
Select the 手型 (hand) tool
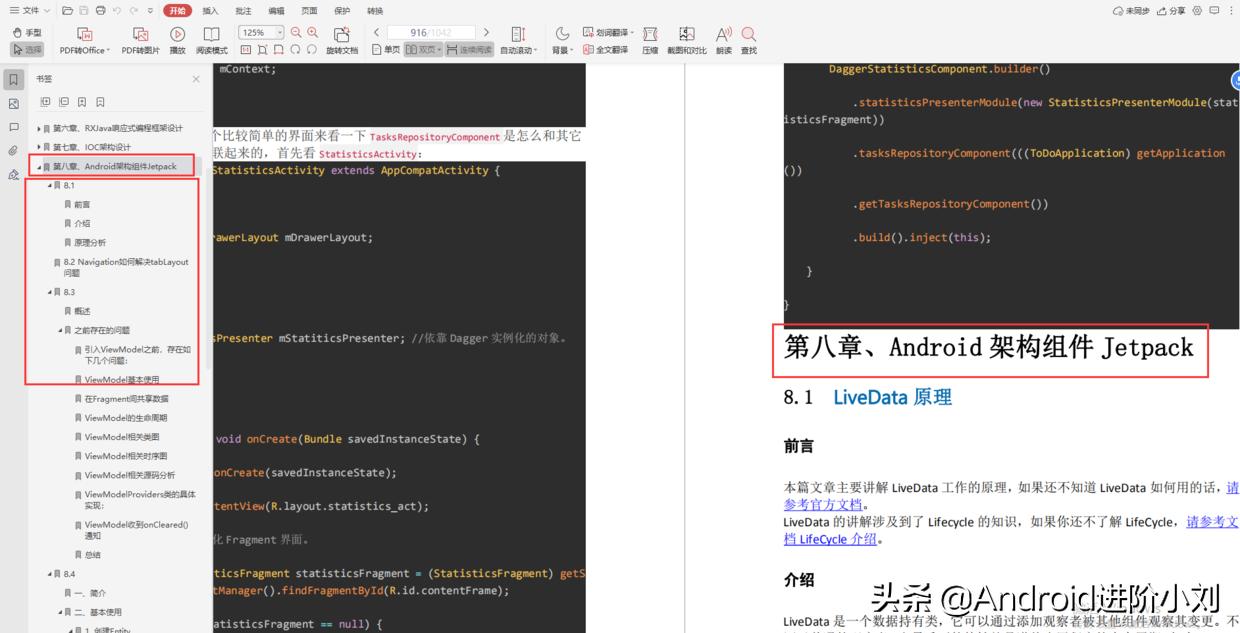[26, 31]
